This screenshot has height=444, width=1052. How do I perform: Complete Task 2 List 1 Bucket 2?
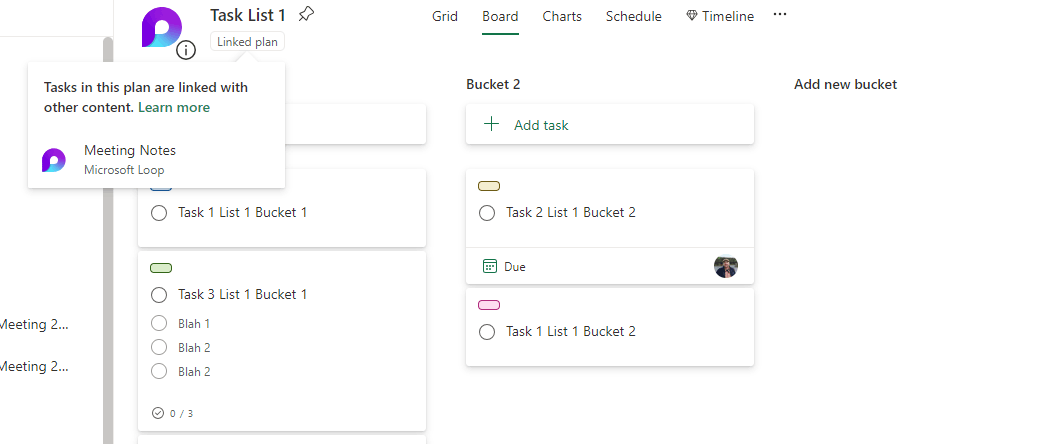pos(487,213)
